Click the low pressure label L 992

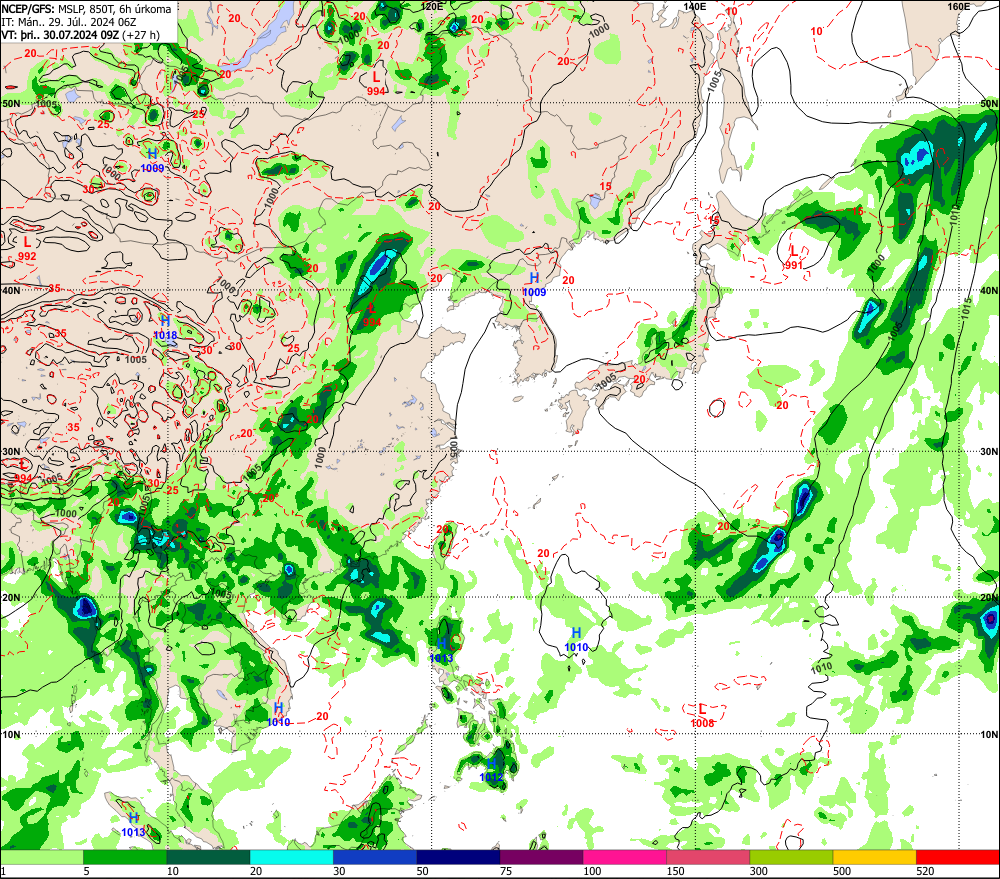point(27,249)
